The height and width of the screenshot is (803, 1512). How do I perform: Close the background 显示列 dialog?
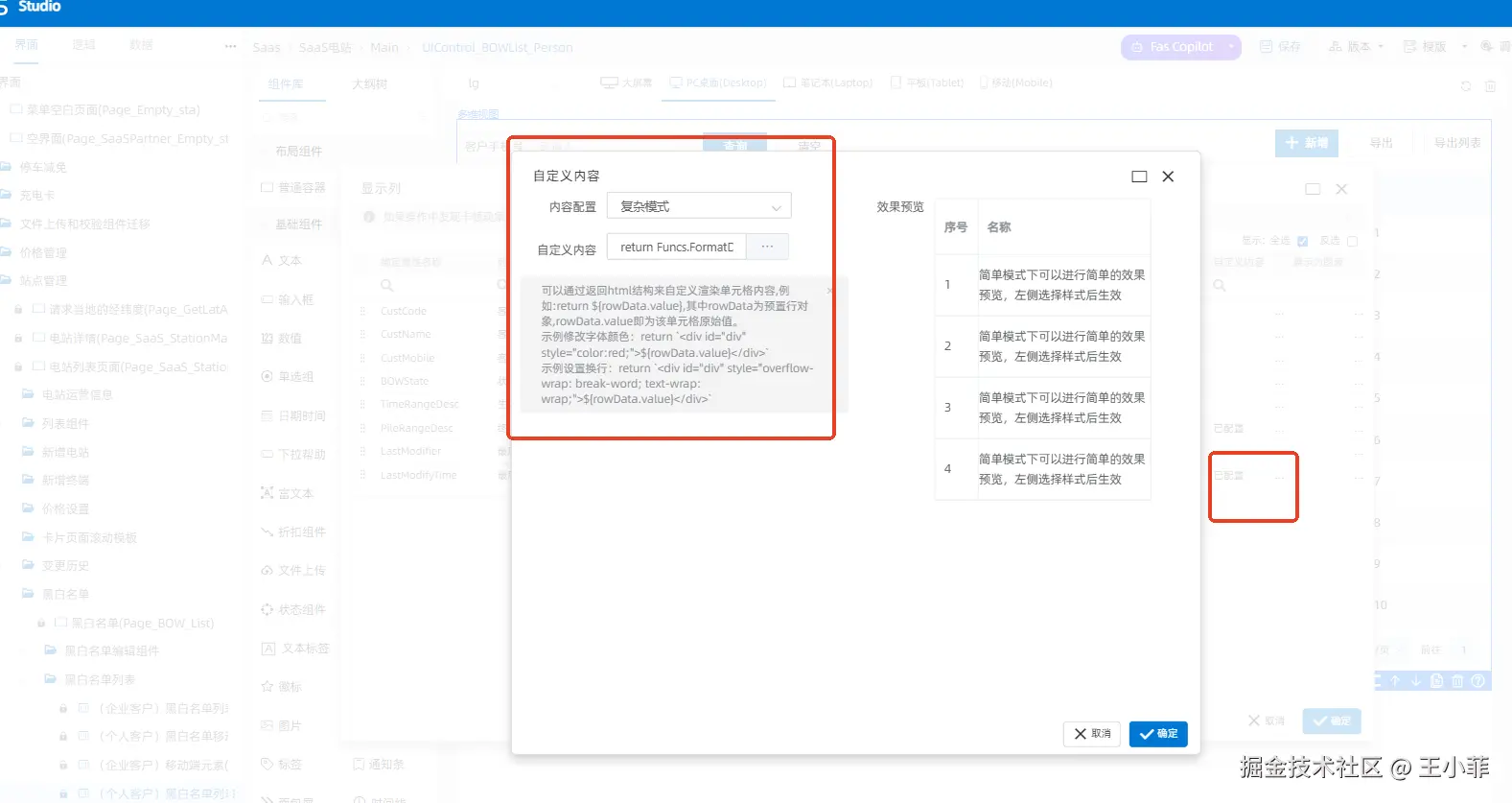1341,189
